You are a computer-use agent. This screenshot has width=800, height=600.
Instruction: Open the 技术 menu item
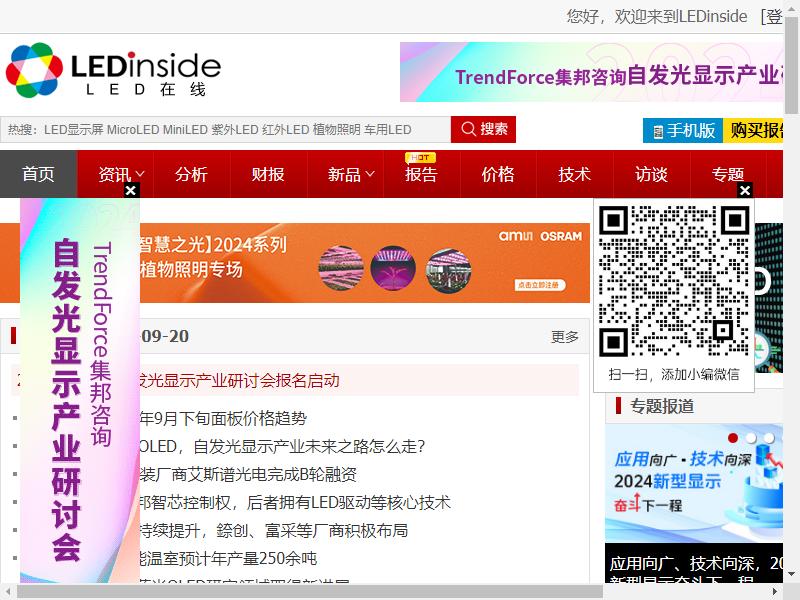[574, 174]
